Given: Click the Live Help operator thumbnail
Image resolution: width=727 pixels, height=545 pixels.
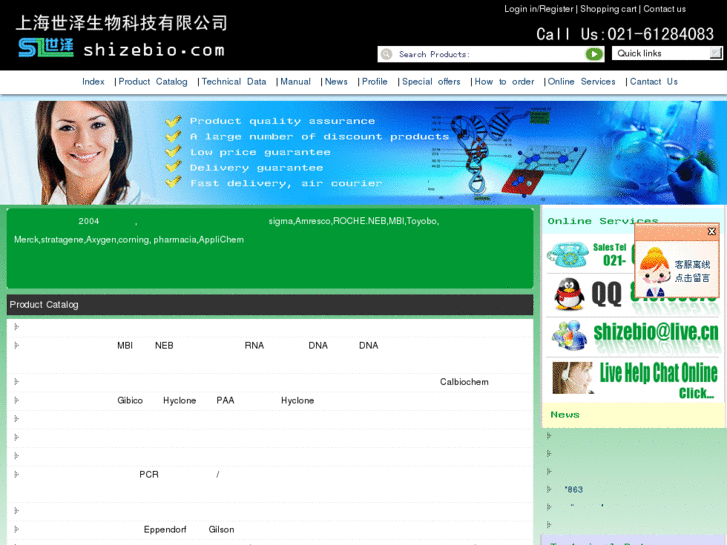Looking at the screenshot, I should tap(573, 378).
